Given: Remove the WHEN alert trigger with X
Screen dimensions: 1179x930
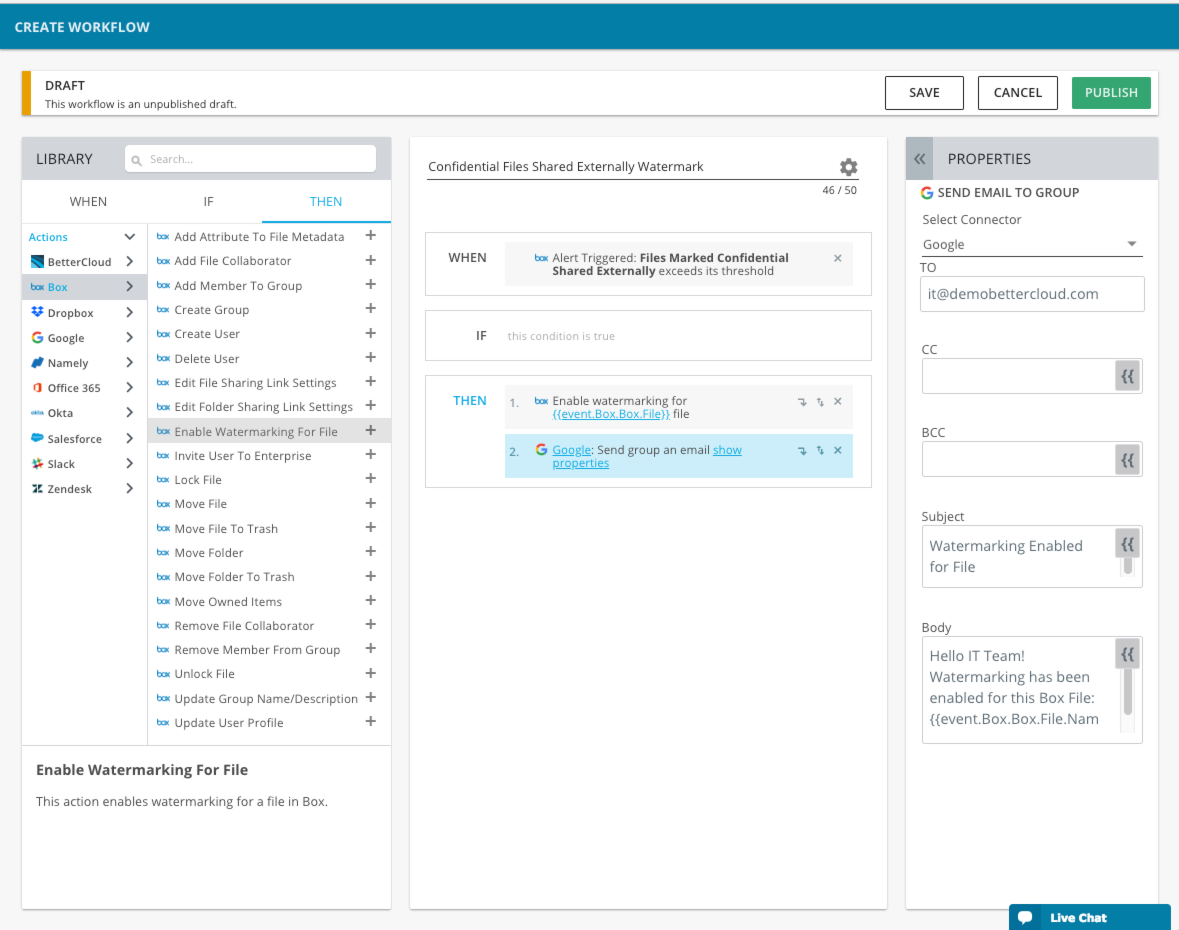Looking at the screenshot, I should click(838, 258).
